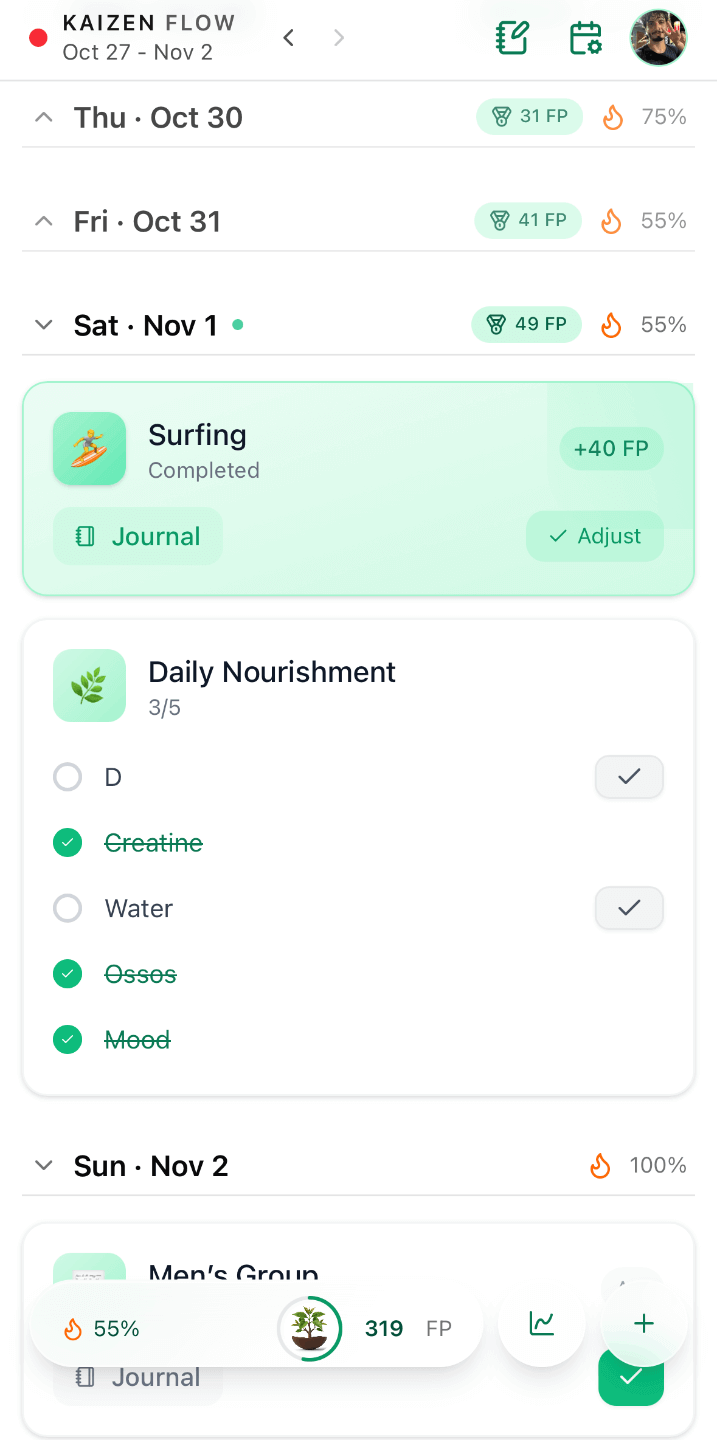Navigate back using the left chevron arrow
This screenshot has width=717, height=1440.
(288, 37)
